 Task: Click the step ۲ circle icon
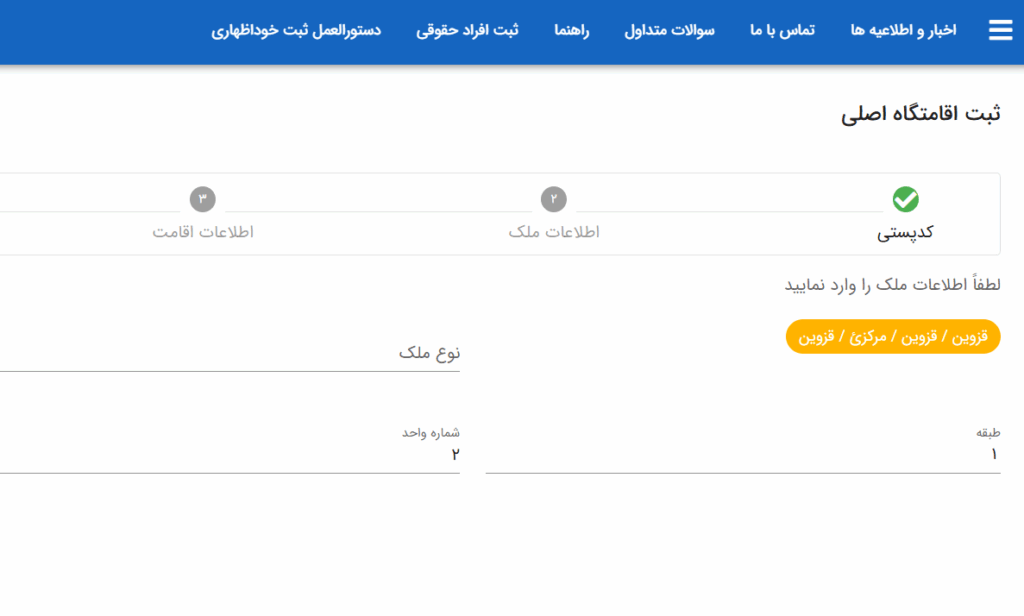pos(553,200)
